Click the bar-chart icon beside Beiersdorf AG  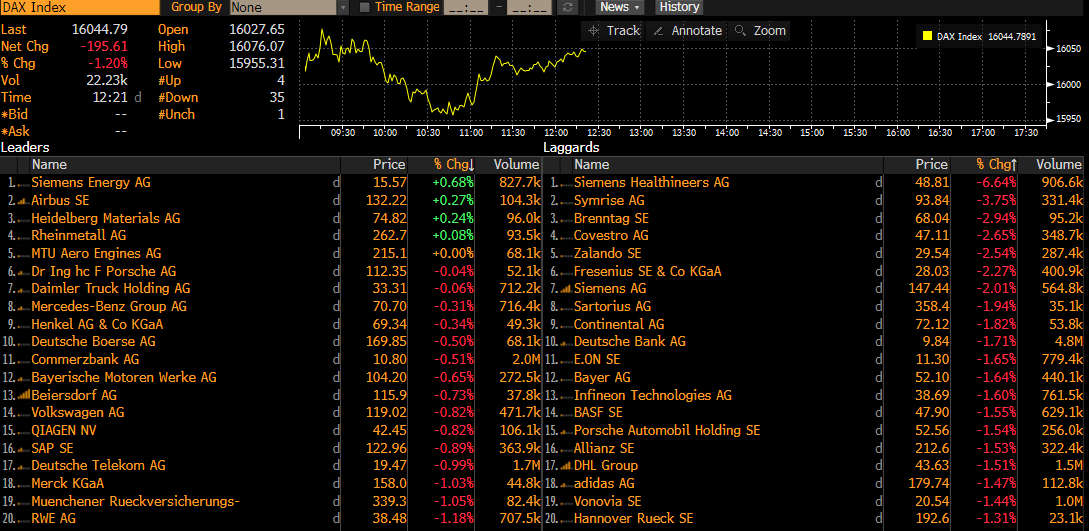click(22, 395)
